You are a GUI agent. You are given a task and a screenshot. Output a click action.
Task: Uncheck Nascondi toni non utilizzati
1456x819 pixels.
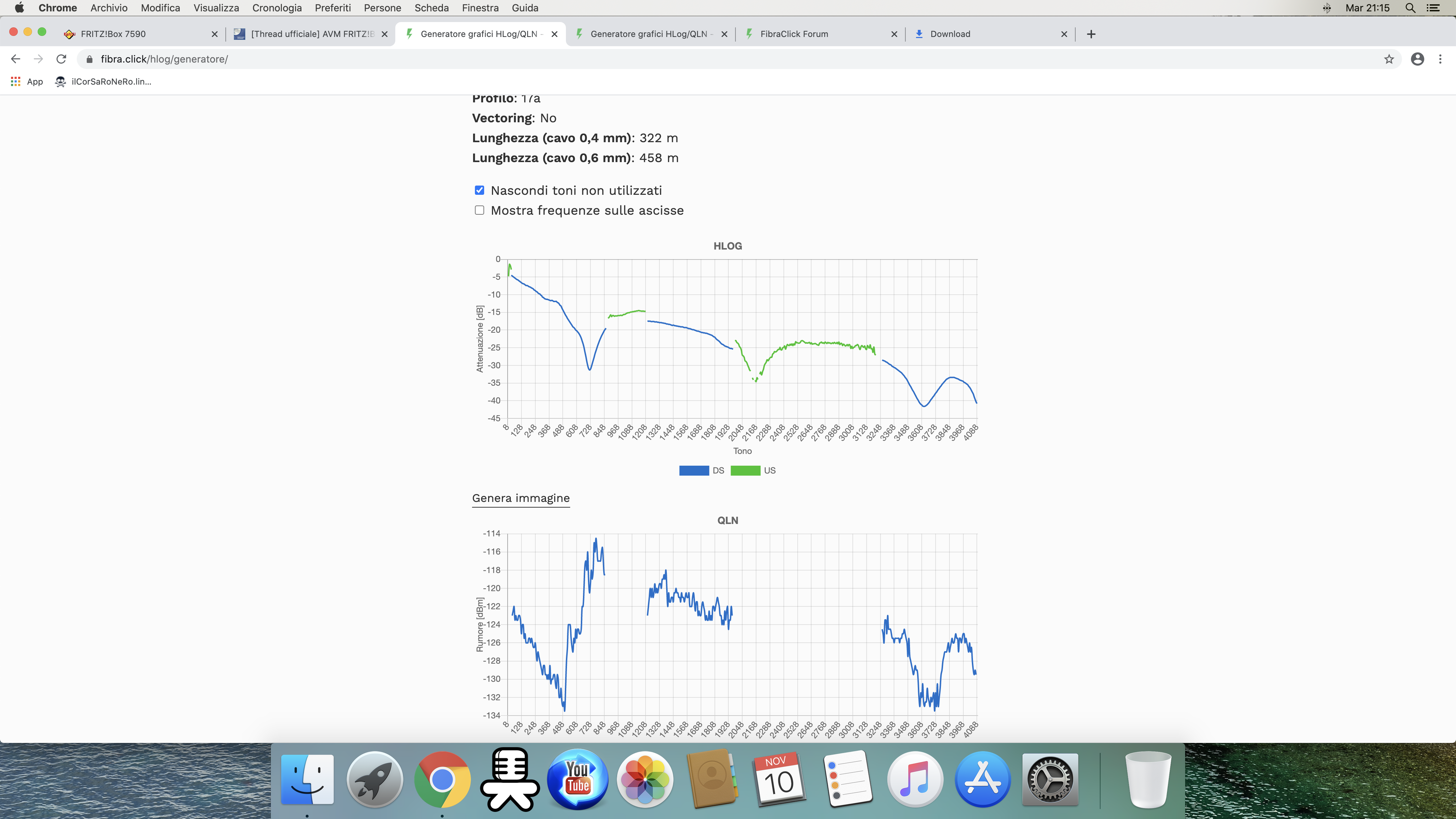[479, 191]
